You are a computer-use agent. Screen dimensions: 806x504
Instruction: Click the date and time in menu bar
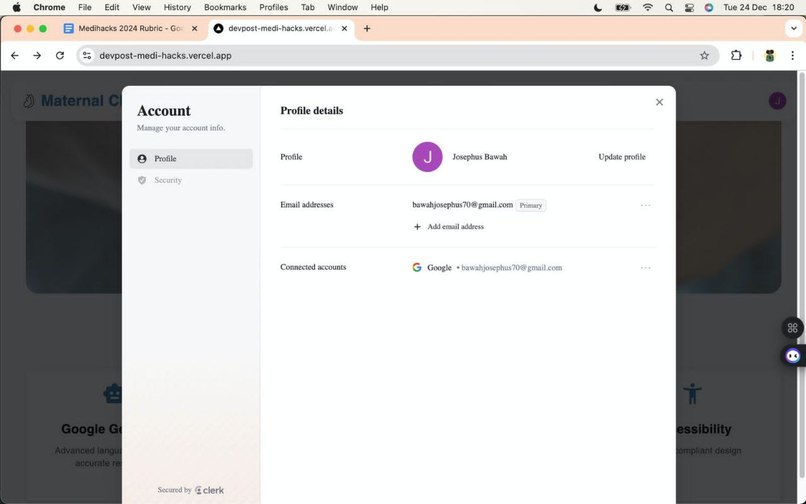[x=758, y=7]
